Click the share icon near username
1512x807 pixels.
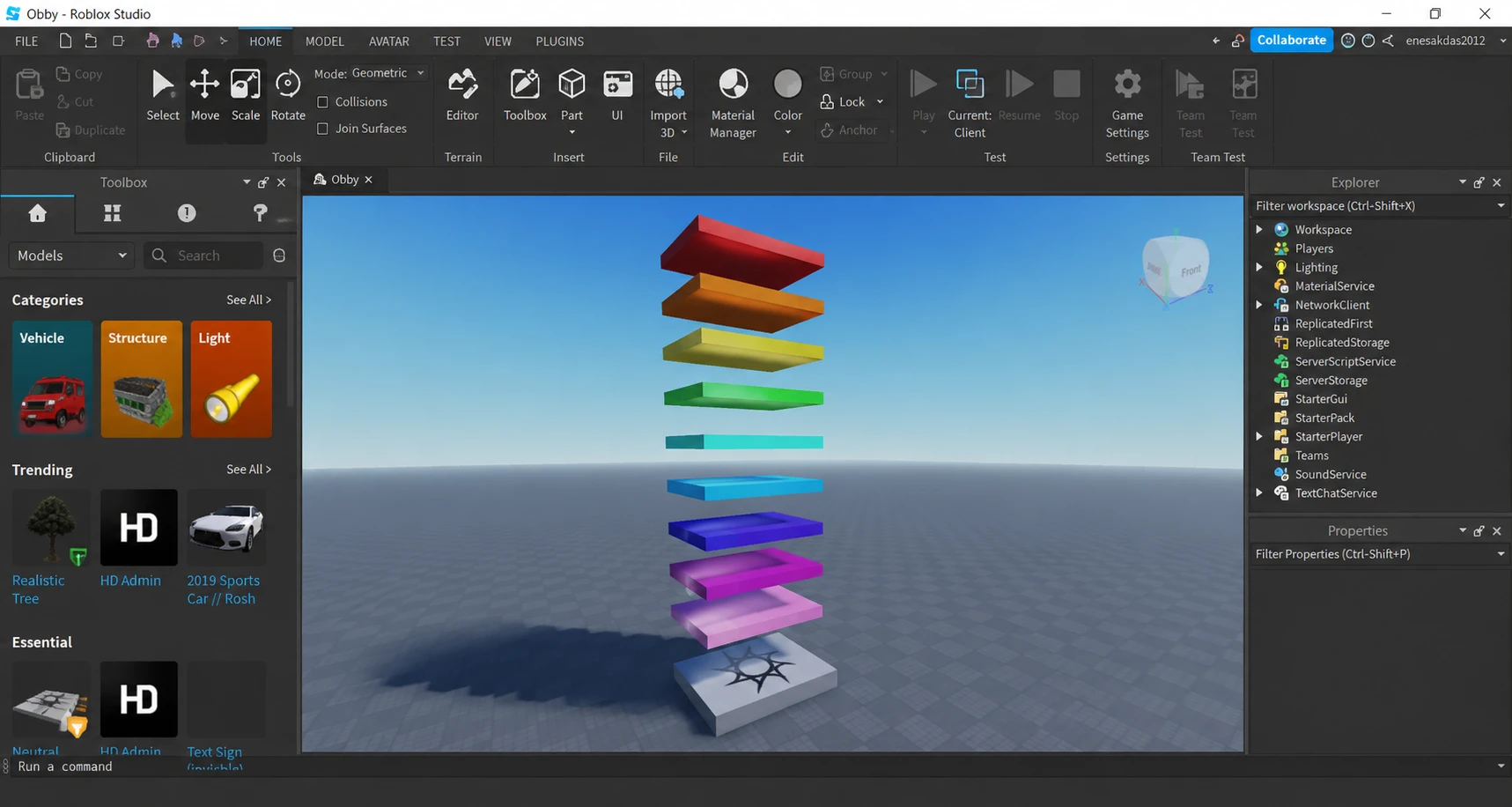tap(1388, 41)
